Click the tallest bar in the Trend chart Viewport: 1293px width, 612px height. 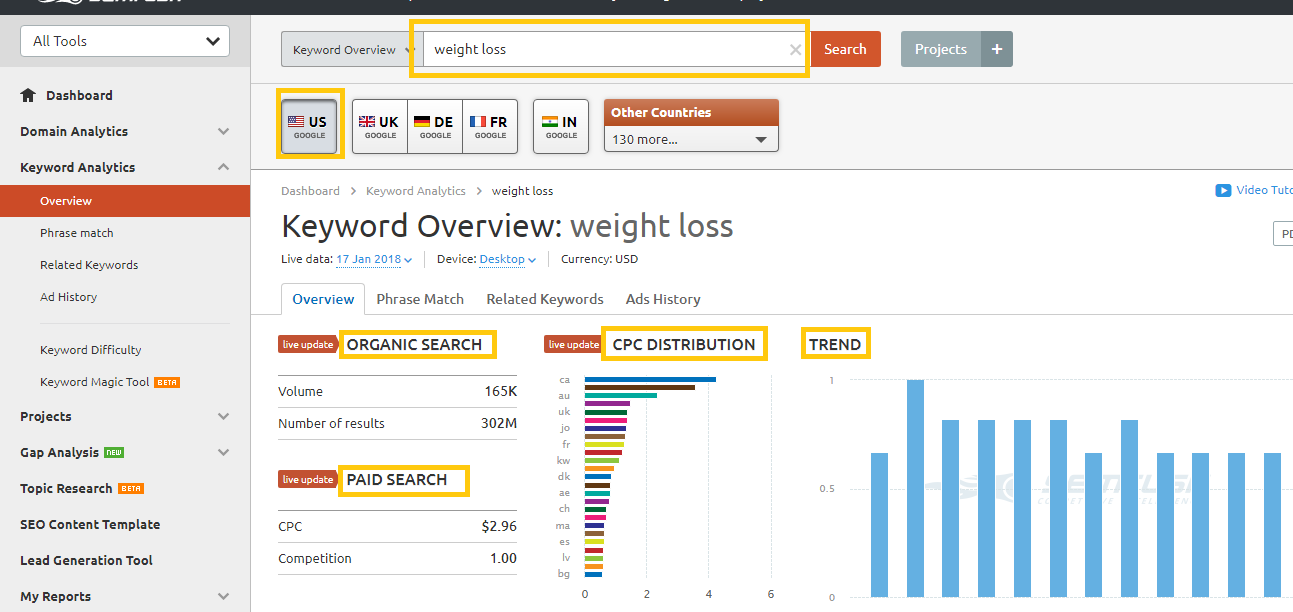915,489
